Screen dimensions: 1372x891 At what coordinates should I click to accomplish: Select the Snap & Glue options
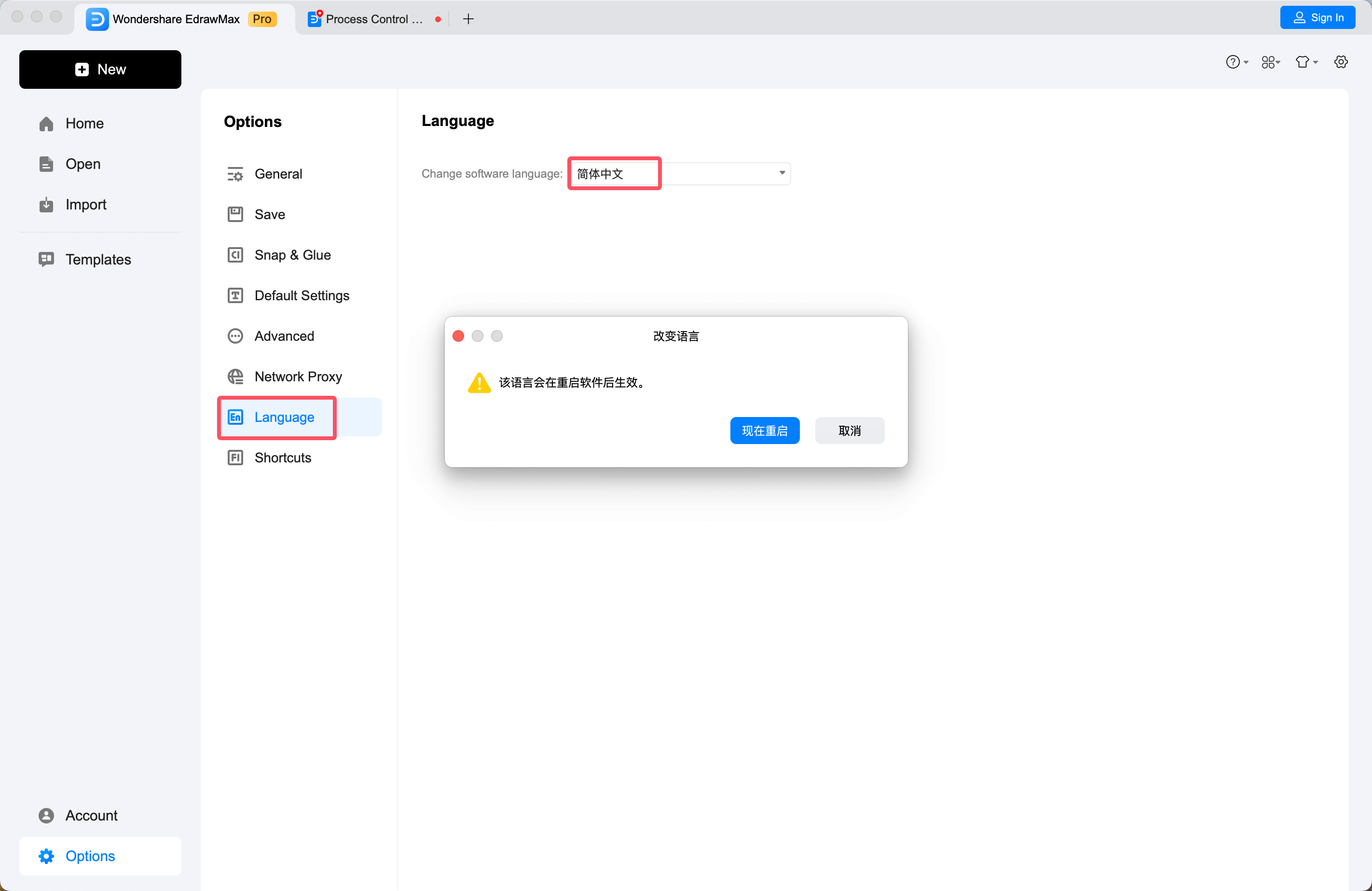point(292,255)
